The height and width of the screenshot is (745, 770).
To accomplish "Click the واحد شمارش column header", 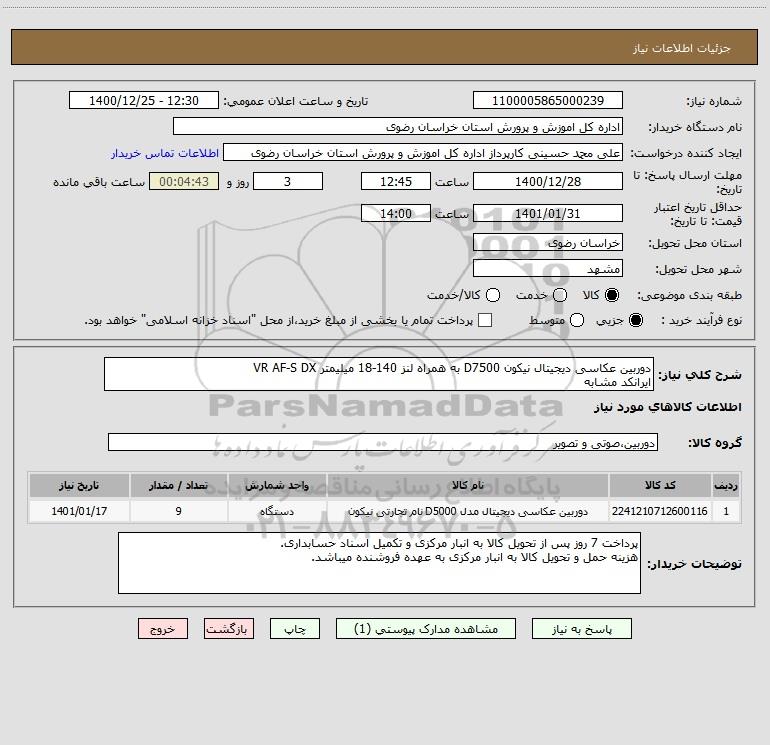I will (277, 485).
